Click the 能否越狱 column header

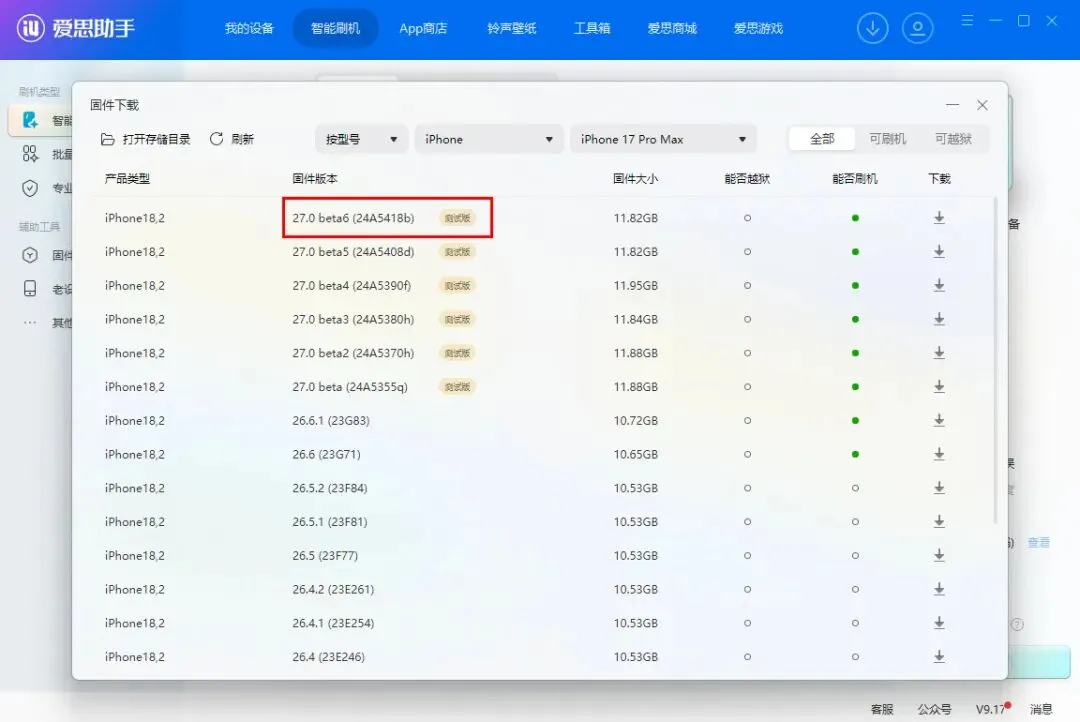click(747, 178)
